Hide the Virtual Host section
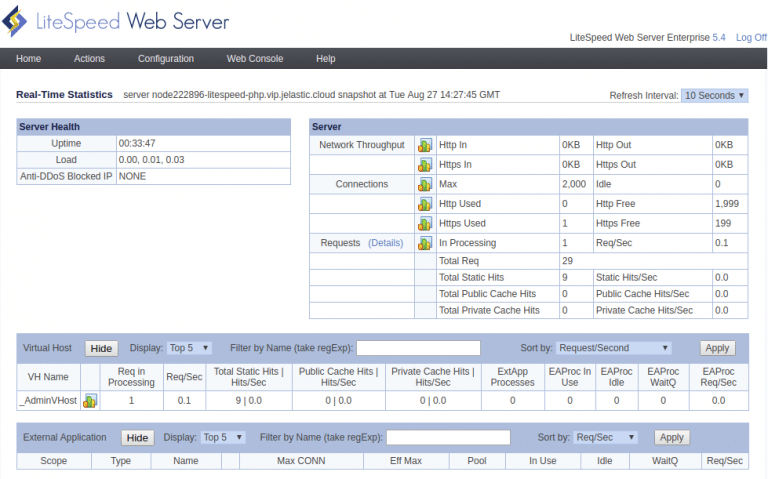Screen dimensions: 768x479 pos(101,348)
